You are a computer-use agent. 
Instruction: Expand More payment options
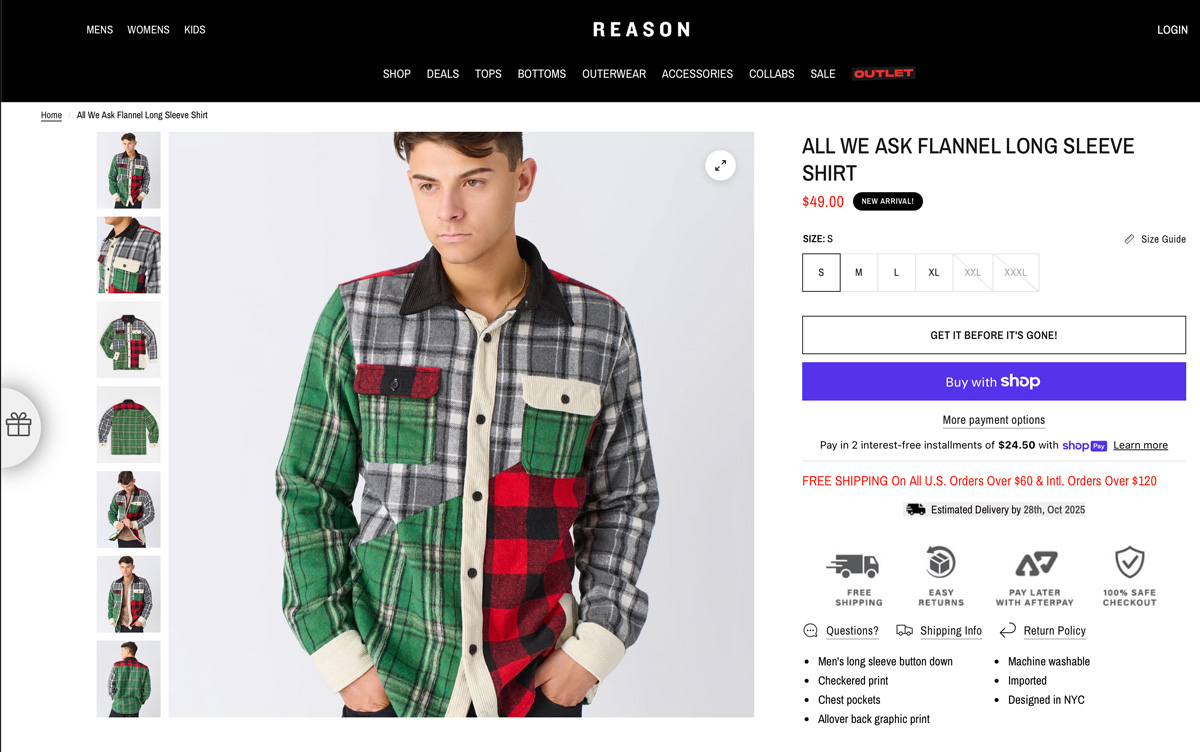coord(993,420)
